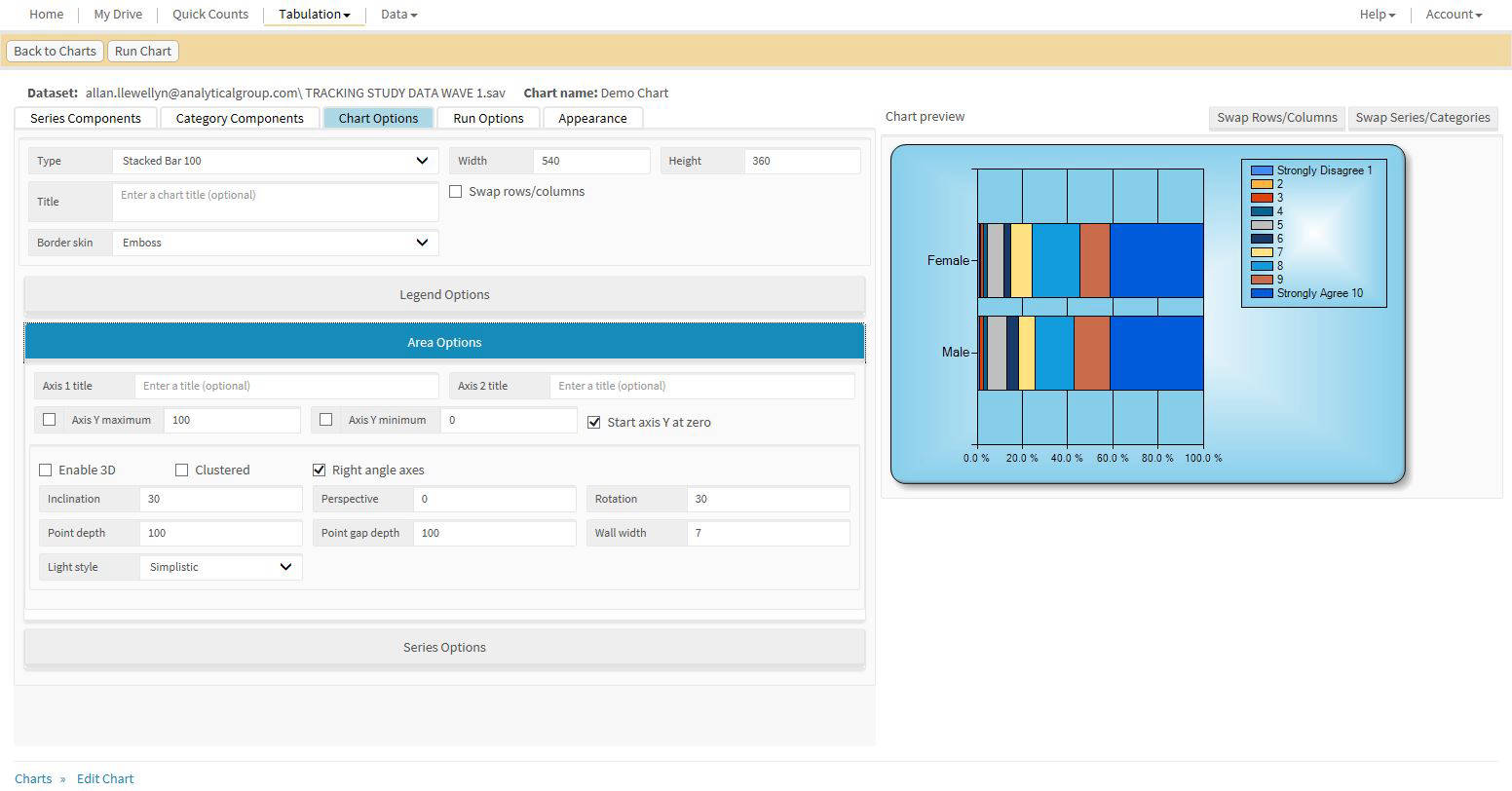This screenshot has width=1512, height=791.
Task: Click the Female bar in chart preview
Action: 1091,260
